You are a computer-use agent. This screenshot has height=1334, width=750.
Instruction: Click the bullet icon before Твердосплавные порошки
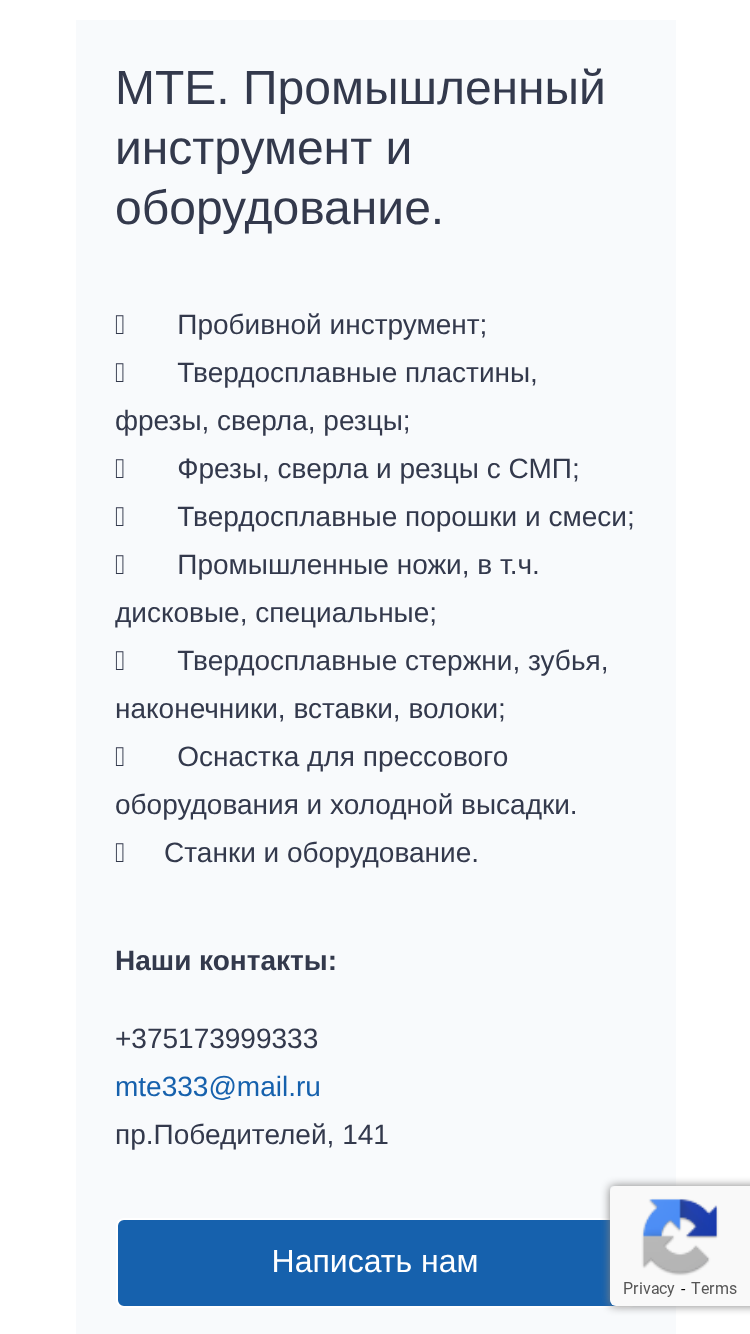click(x=120, y=517)
